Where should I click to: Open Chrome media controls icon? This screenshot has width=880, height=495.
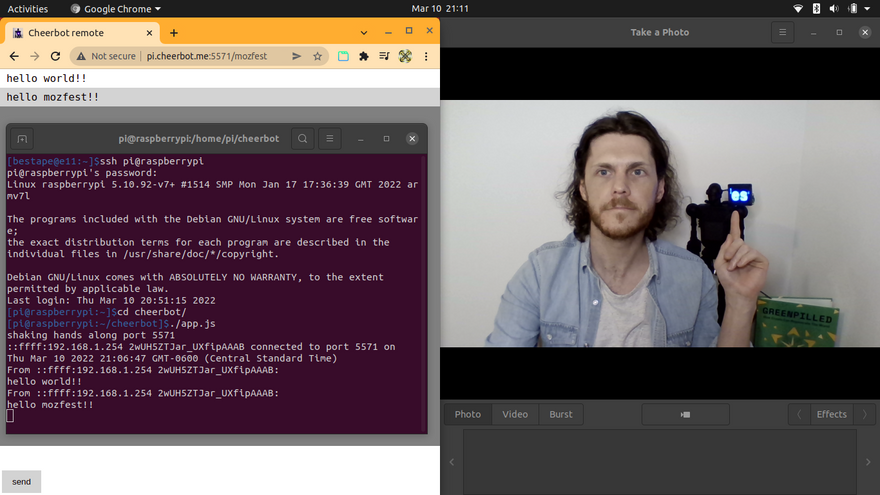click(x=385, y=57)
